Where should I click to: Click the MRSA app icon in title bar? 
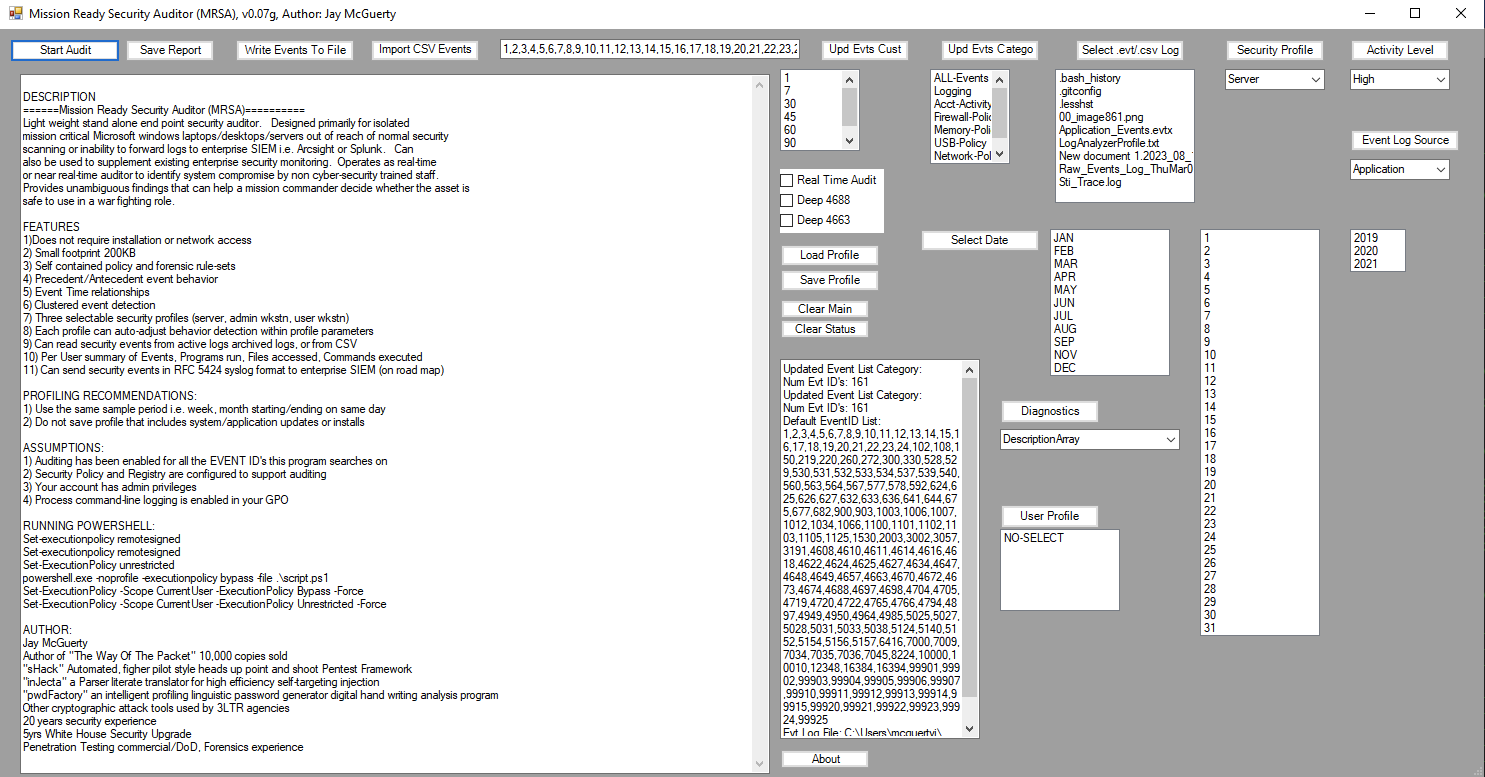point(15,13)
